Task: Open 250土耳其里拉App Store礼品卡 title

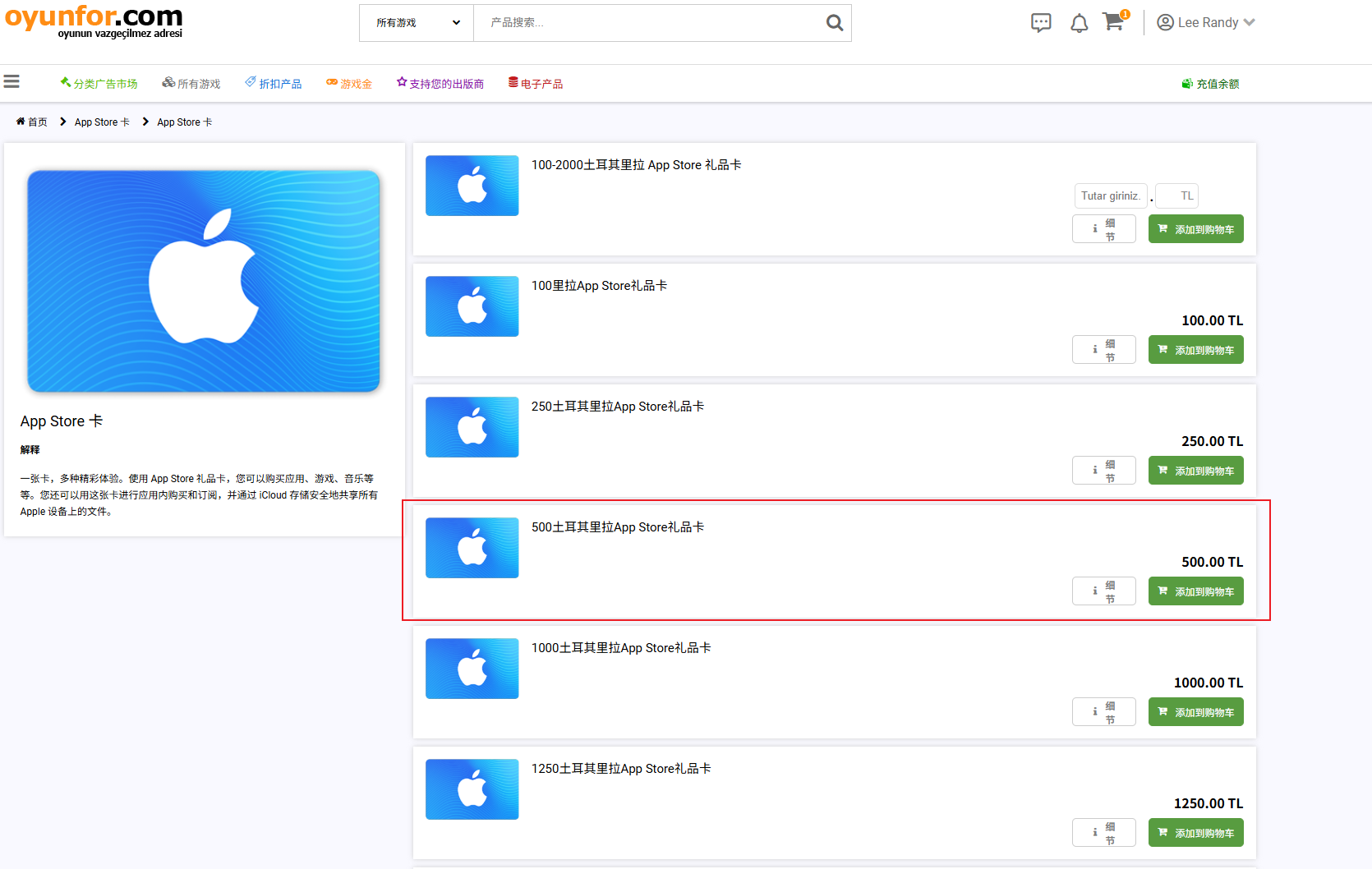Action: pos(618,407)
